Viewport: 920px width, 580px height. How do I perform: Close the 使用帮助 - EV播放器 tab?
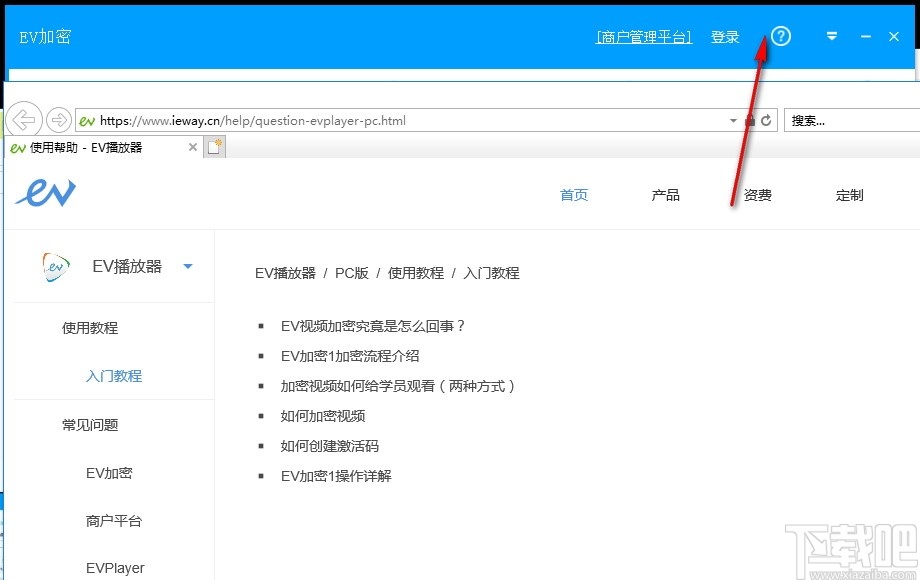click(x=194, y=147)
